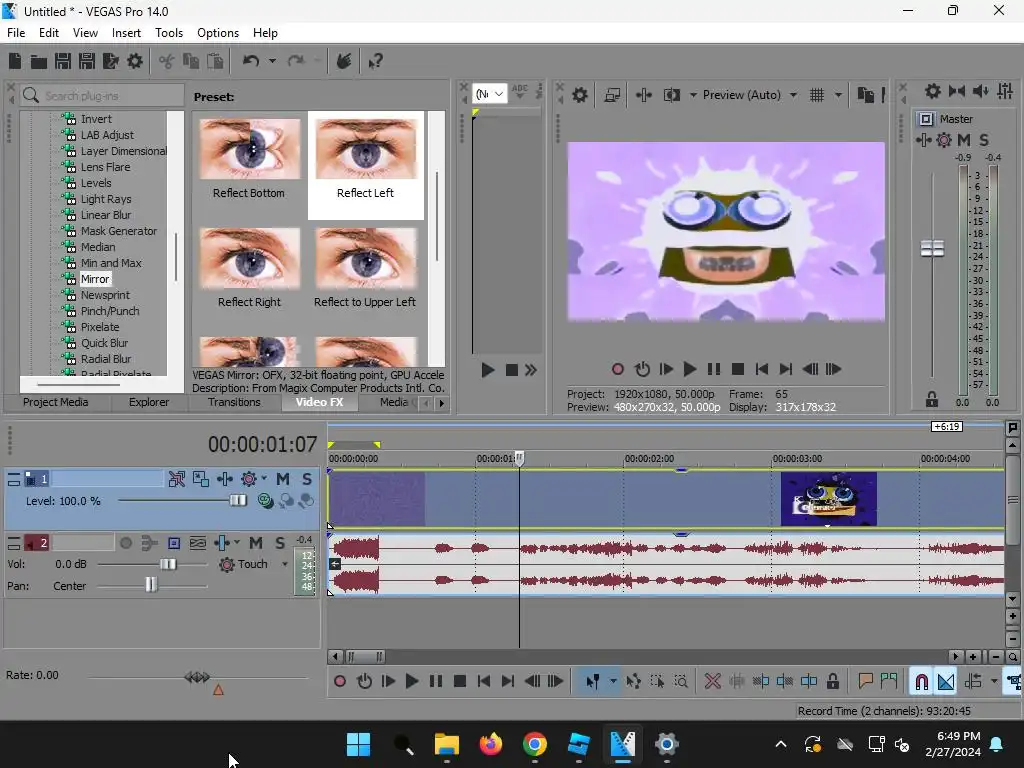Click Downmix Output icon in Master Bus
The image size is (1024, 768).
pyautogui.click(x=957, y=91)
